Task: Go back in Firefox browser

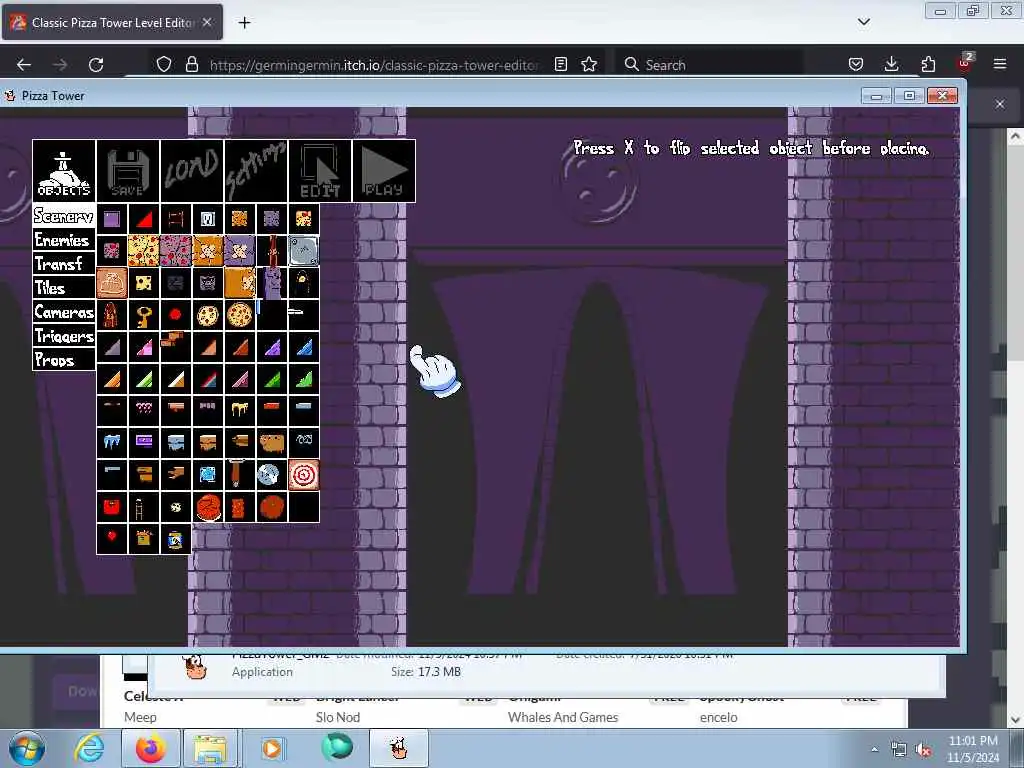Action: [x=24, y=65]
